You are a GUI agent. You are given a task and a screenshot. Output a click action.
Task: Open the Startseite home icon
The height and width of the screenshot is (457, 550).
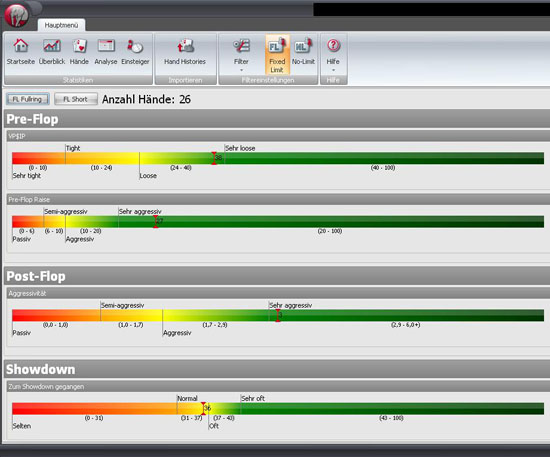[21, 46]
